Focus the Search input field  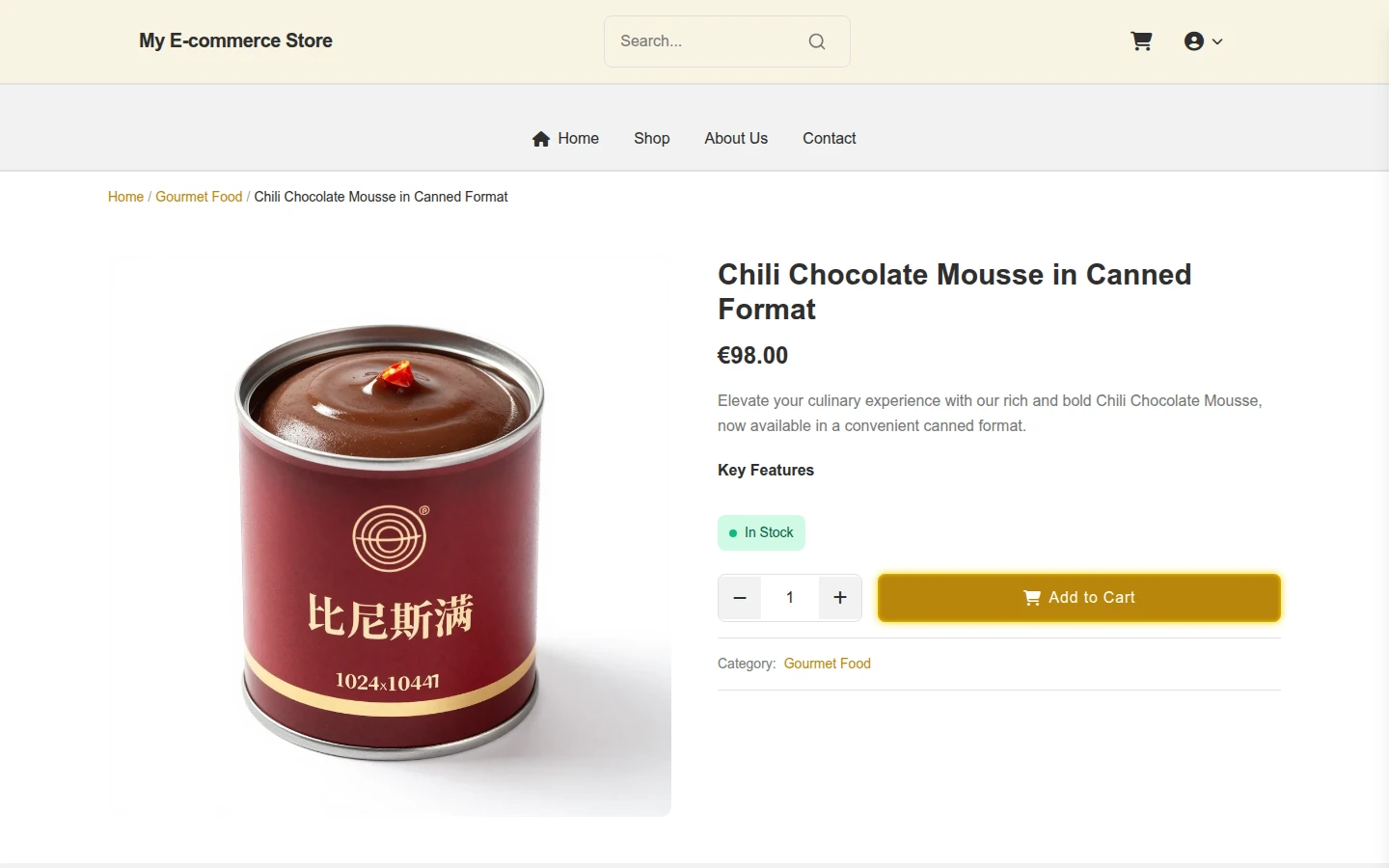[708, 41]
